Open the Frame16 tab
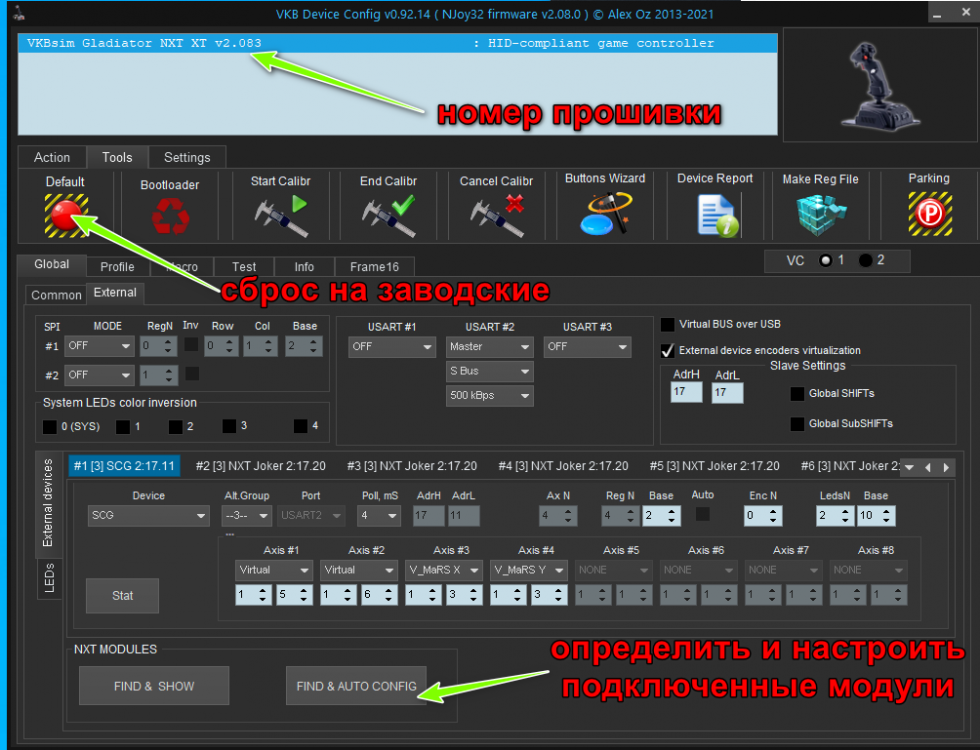Image resolution: width=980 pixels, height=750 pixels. [374, 267]
